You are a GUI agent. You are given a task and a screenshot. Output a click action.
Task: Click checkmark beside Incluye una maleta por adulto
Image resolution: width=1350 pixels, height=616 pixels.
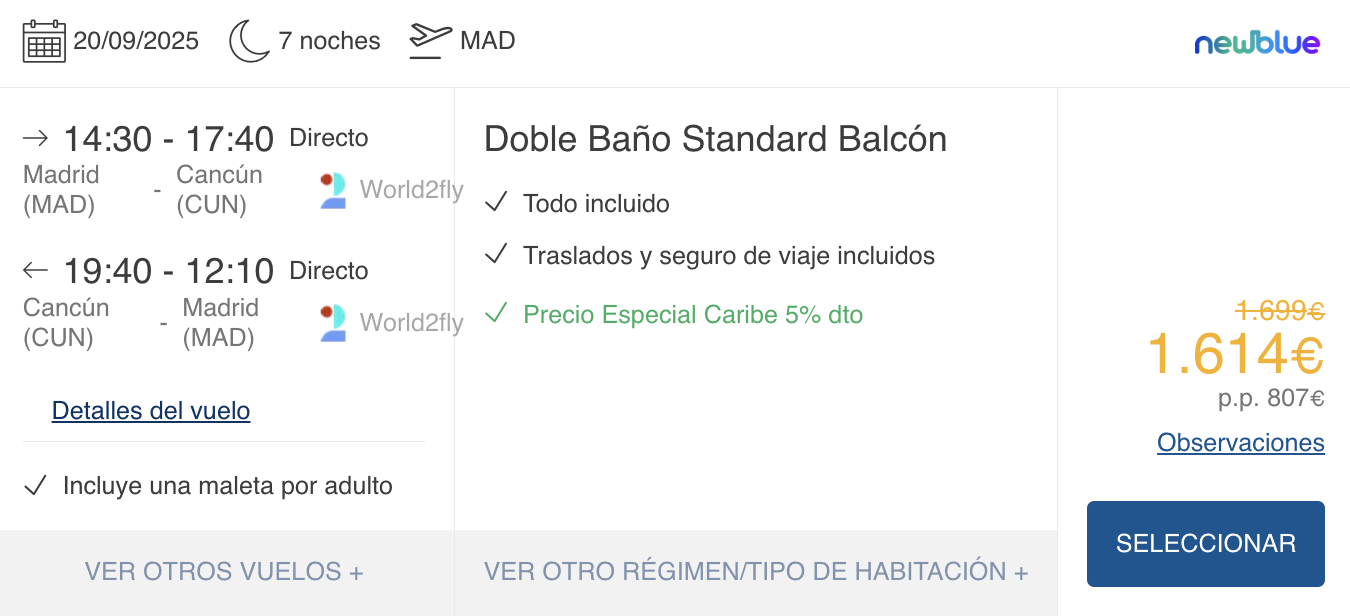pyautogui.click(x=36, y=486)
